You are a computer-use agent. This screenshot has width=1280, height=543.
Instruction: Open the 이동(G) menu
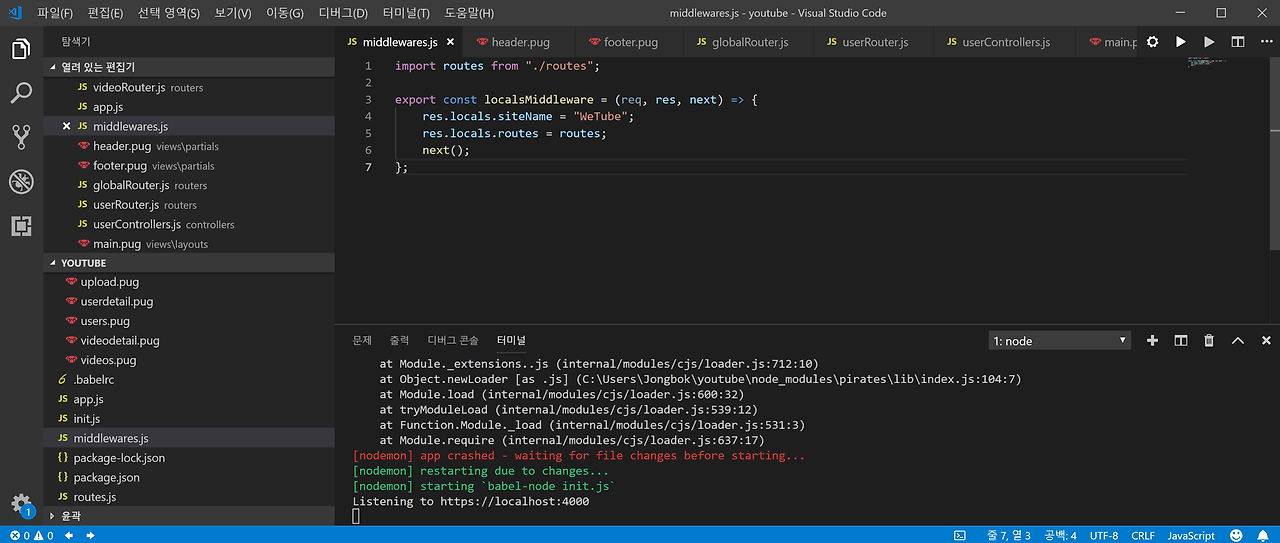coord(285,13)
